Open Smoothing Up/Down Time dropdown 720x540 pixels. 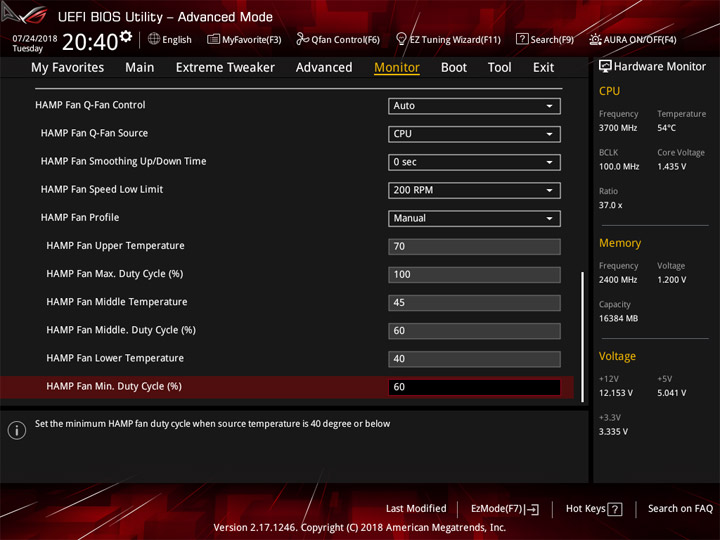[x=474, y=162]
